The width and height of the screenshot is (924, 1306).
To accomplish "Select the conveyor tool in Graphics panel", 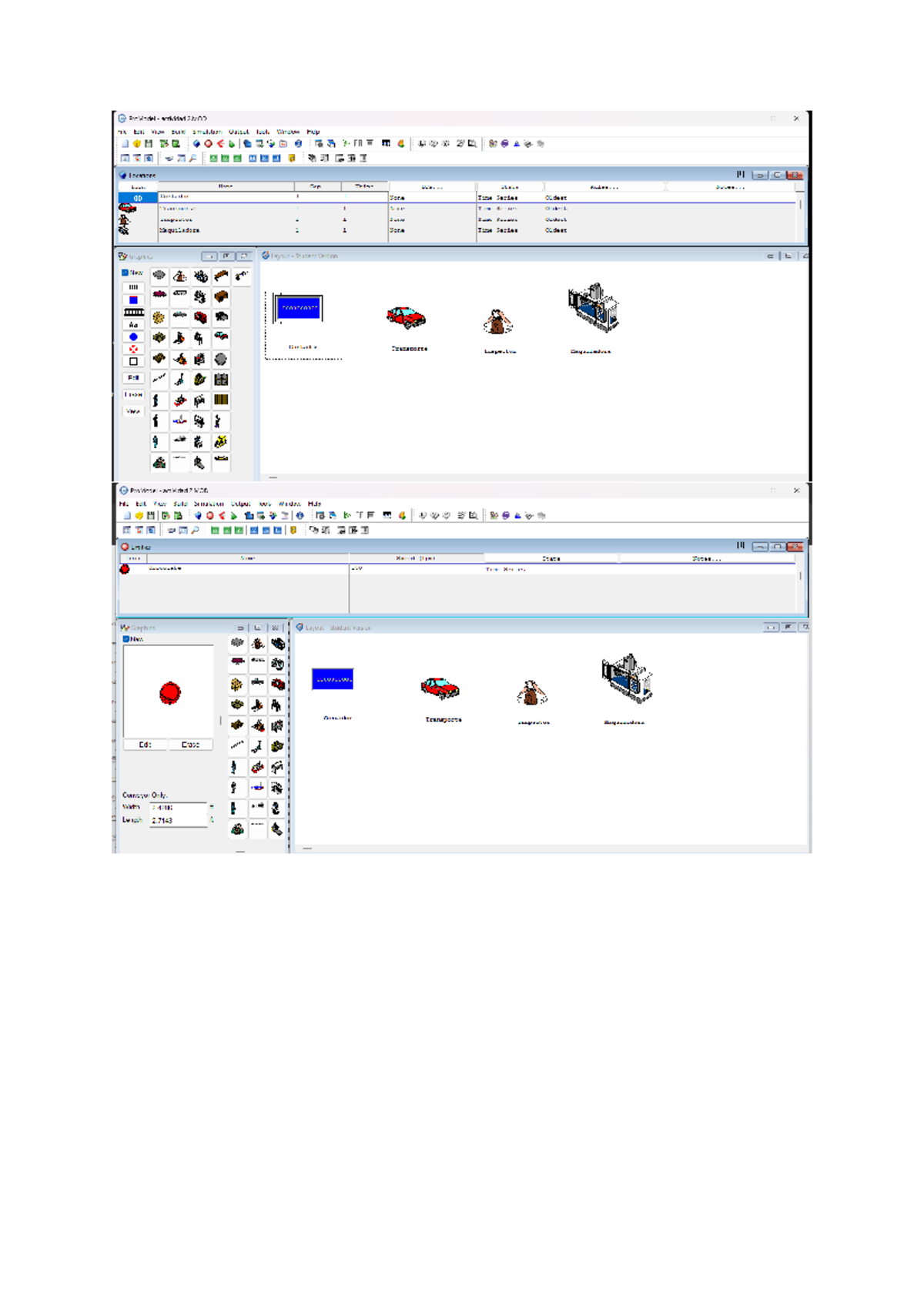I will [134, 313].
